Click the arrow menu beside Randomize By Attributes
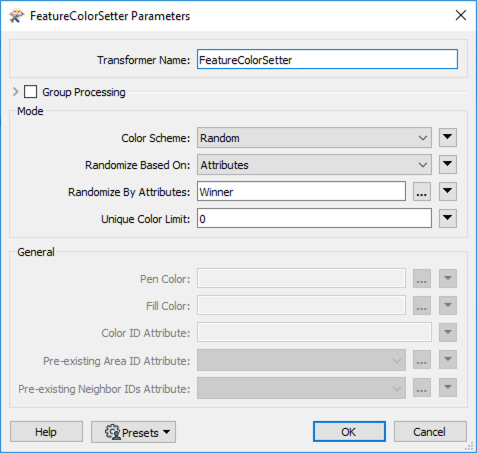 tap(448, 192)
